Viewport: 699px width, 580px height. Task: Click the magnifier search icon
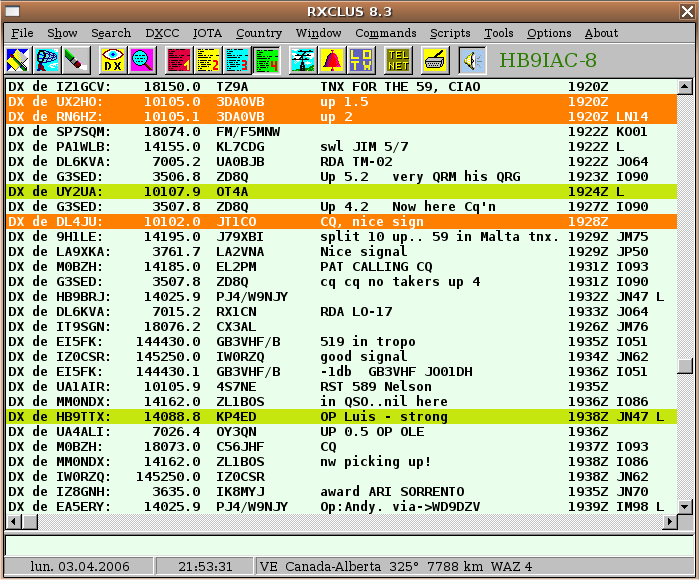(x=142, y=60)
